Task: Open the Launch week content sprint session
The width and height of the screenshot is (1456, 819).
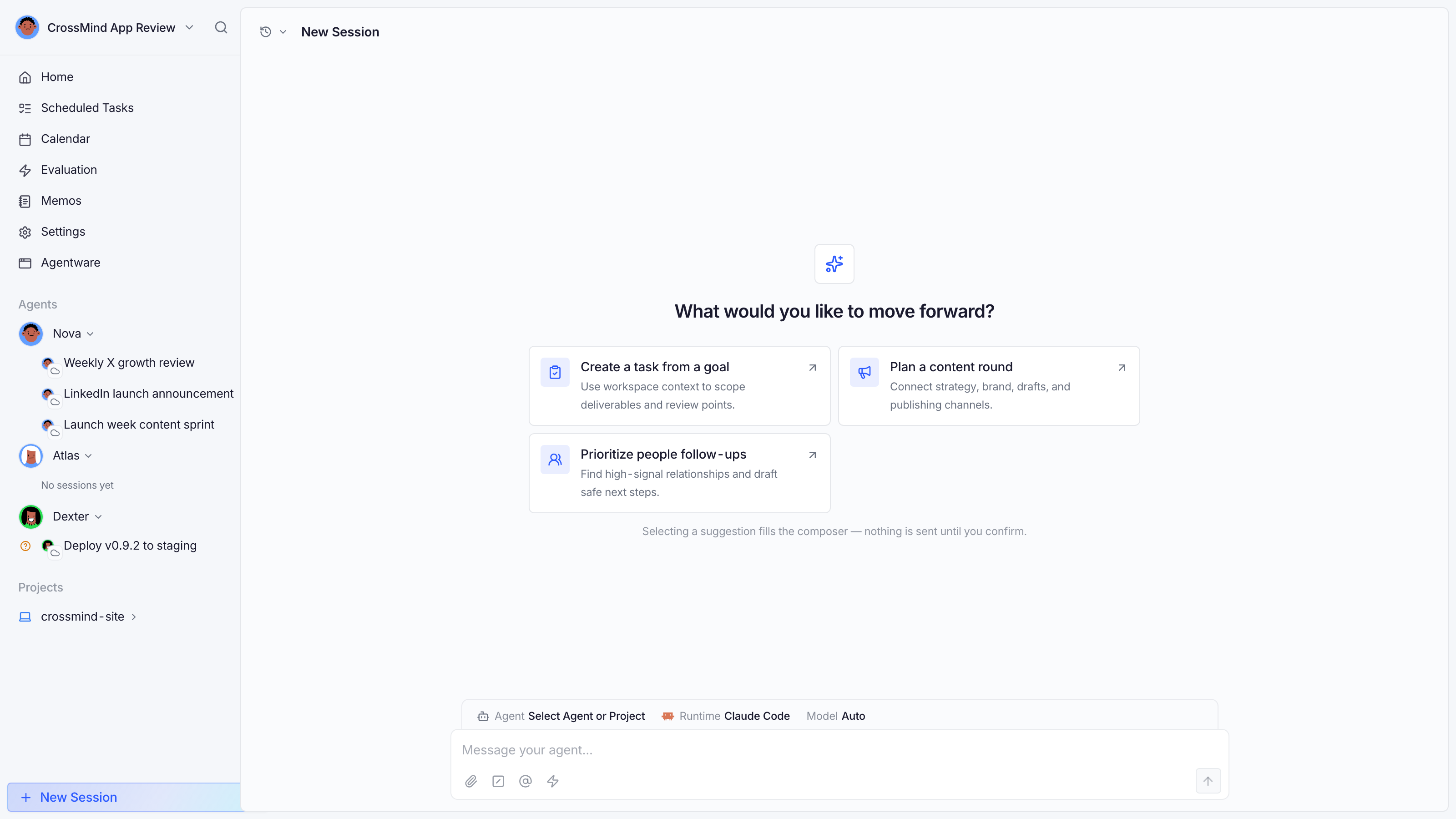Action: click(138, 425)
